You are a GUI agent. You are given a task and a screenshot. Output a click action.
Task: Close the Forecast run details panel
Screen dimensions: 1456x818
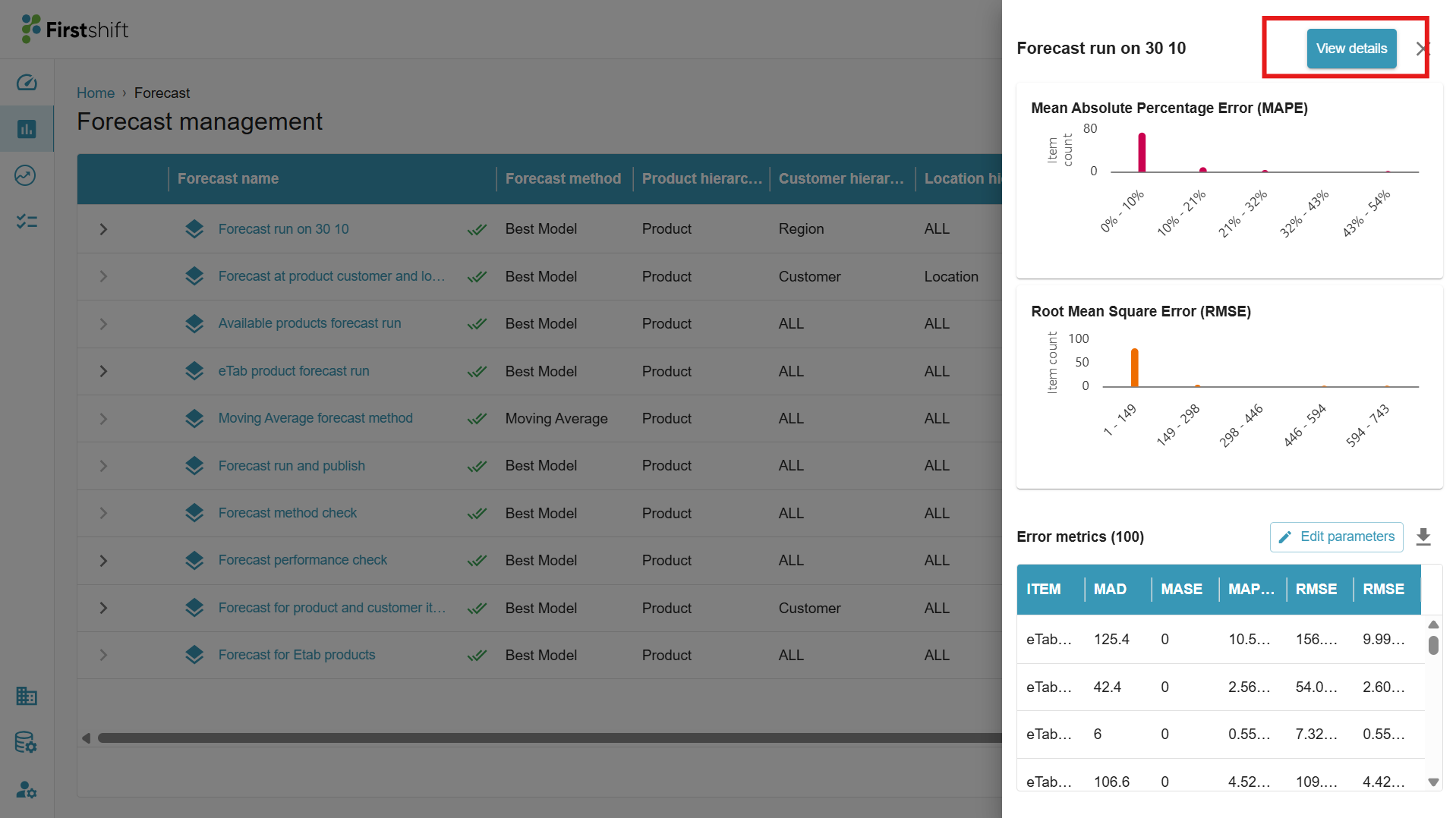[1423, 49]
